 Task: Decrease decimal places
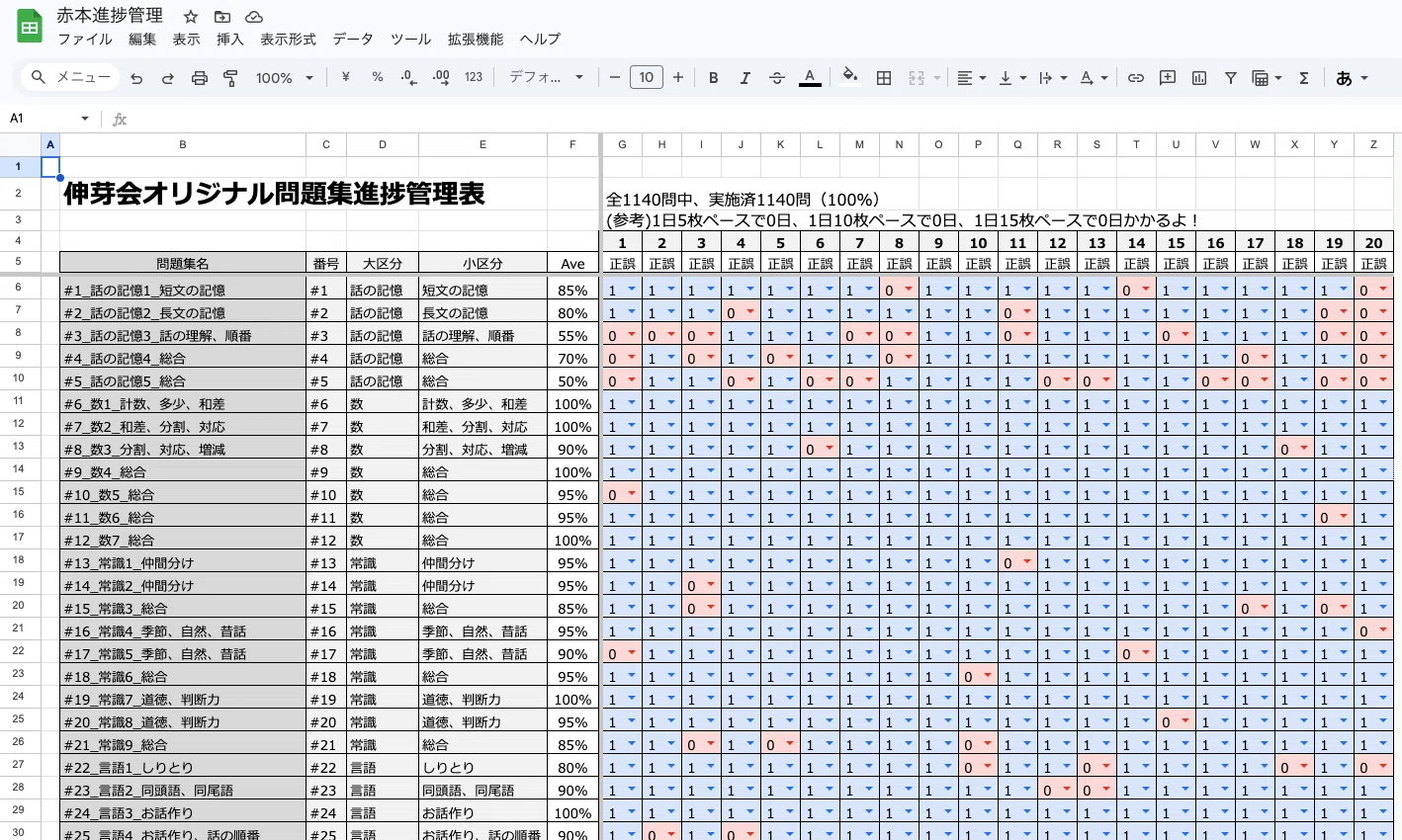(x=408, y=77)
